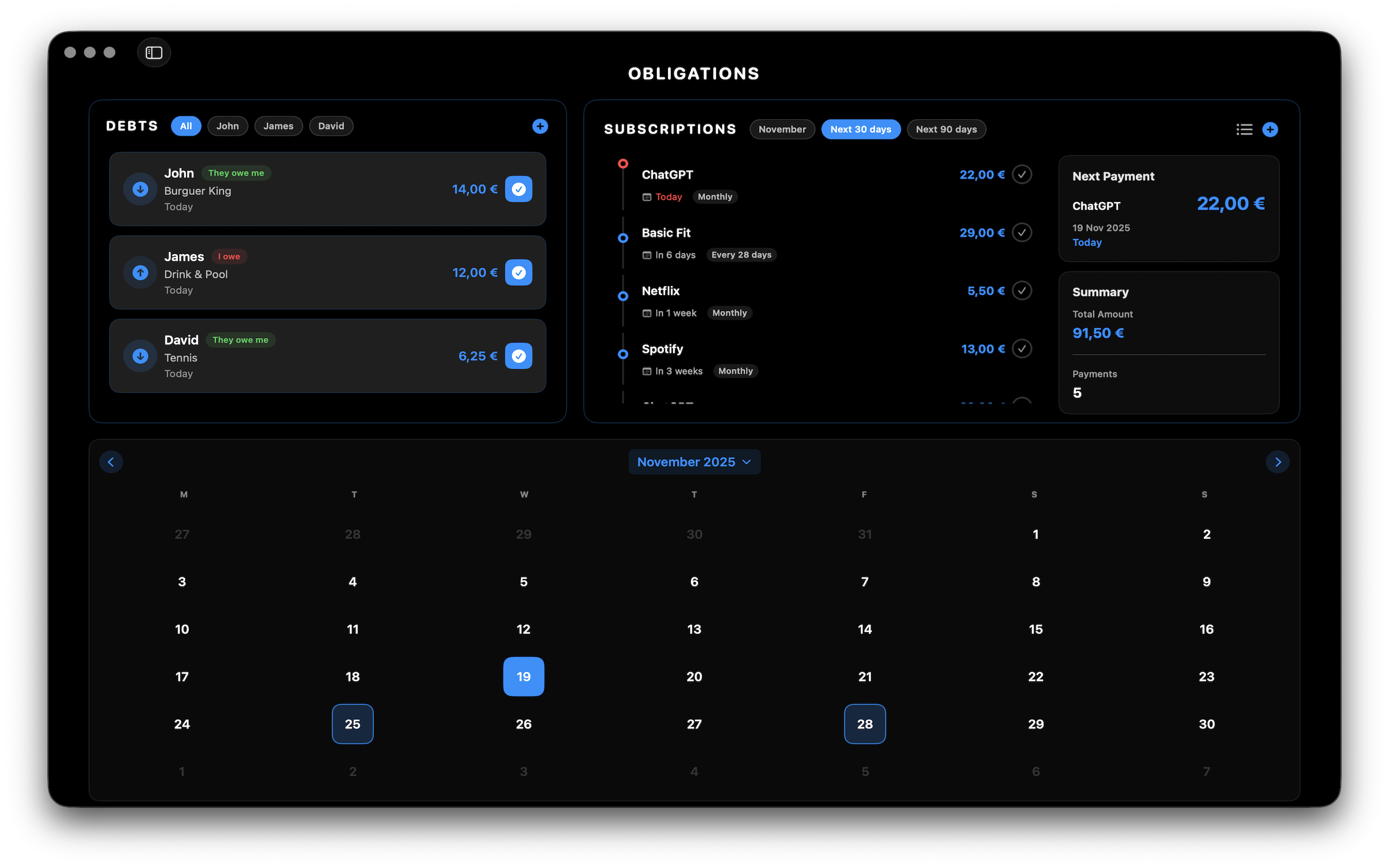This screenshot has height=868, width=1389.
Task: Filter debts by James
Action: pos(278,126)
